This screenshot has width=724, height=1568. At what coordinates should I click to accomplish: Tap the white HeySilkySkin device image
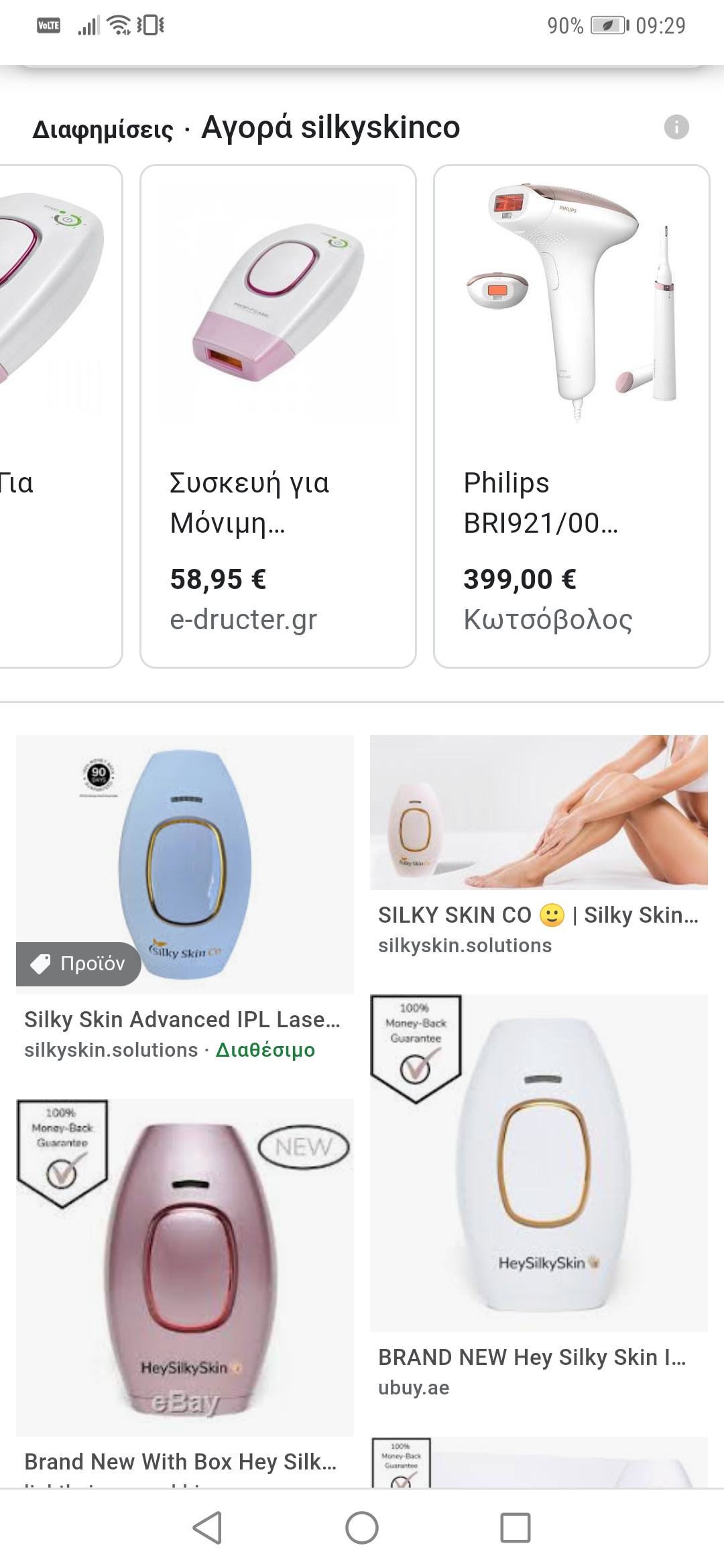539,1163
